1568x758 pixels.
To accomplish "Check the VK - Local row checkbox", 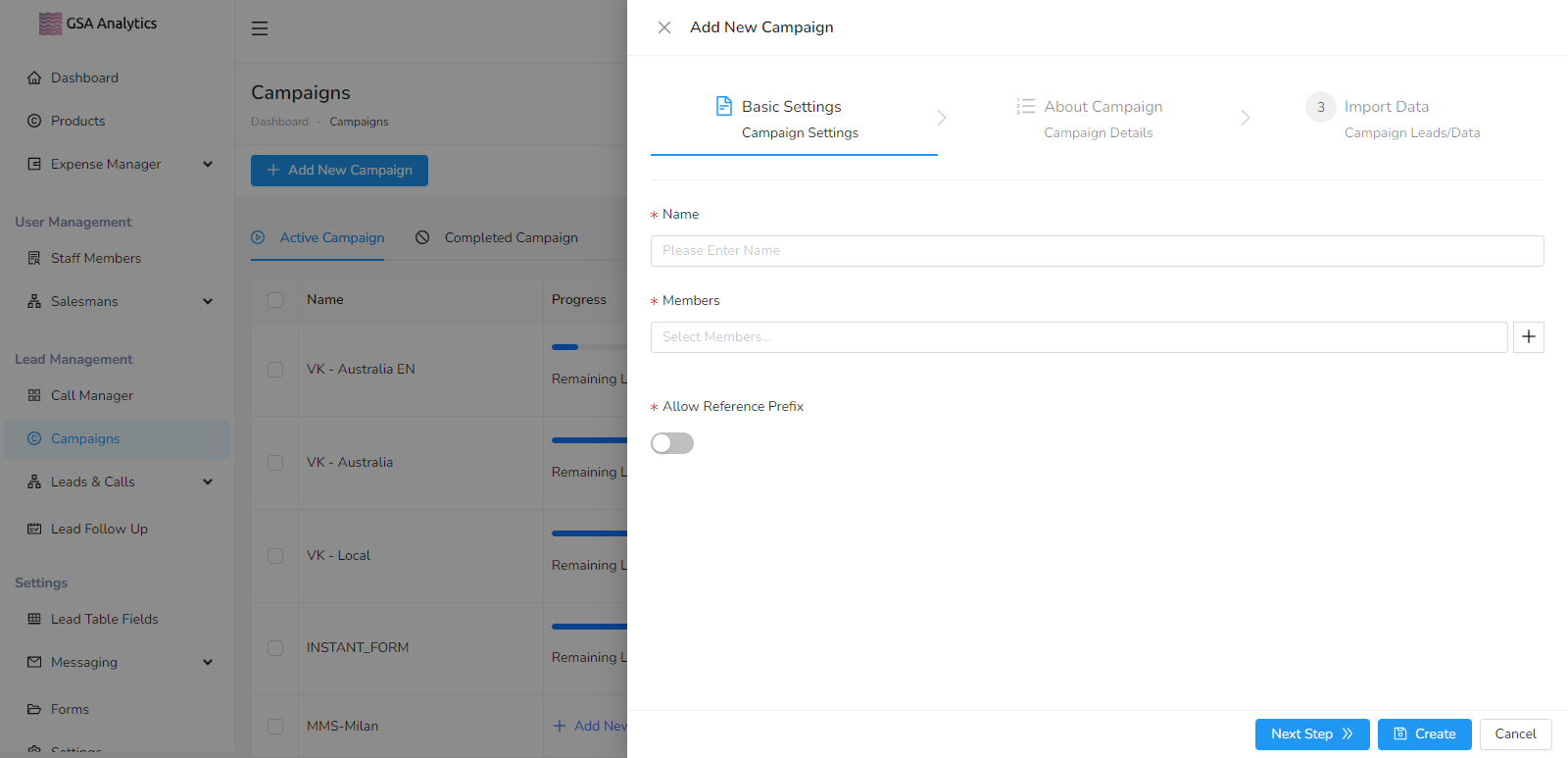I will click(x=275, y=556).
